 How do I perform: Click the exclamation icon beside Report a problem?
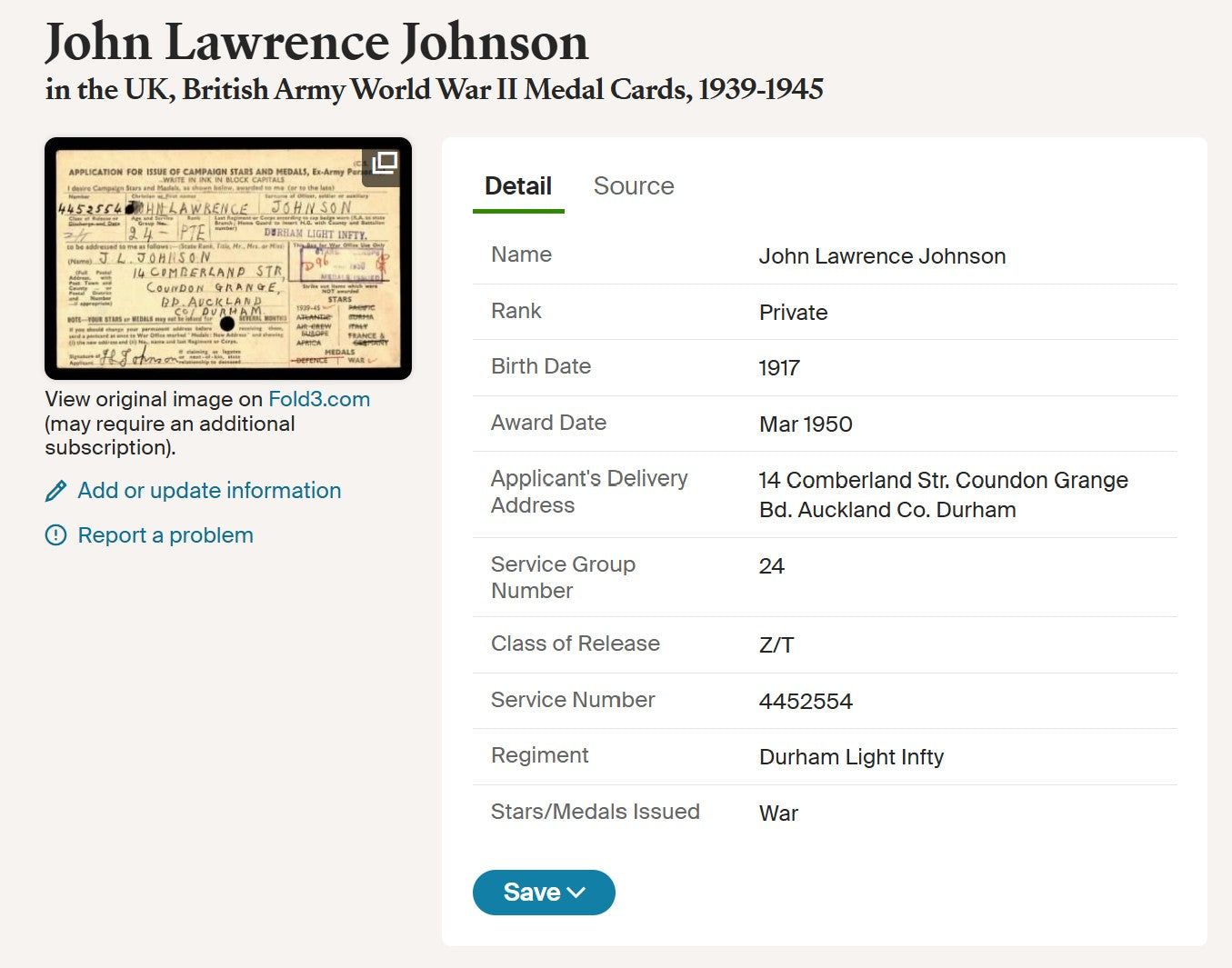pos(55,535)
